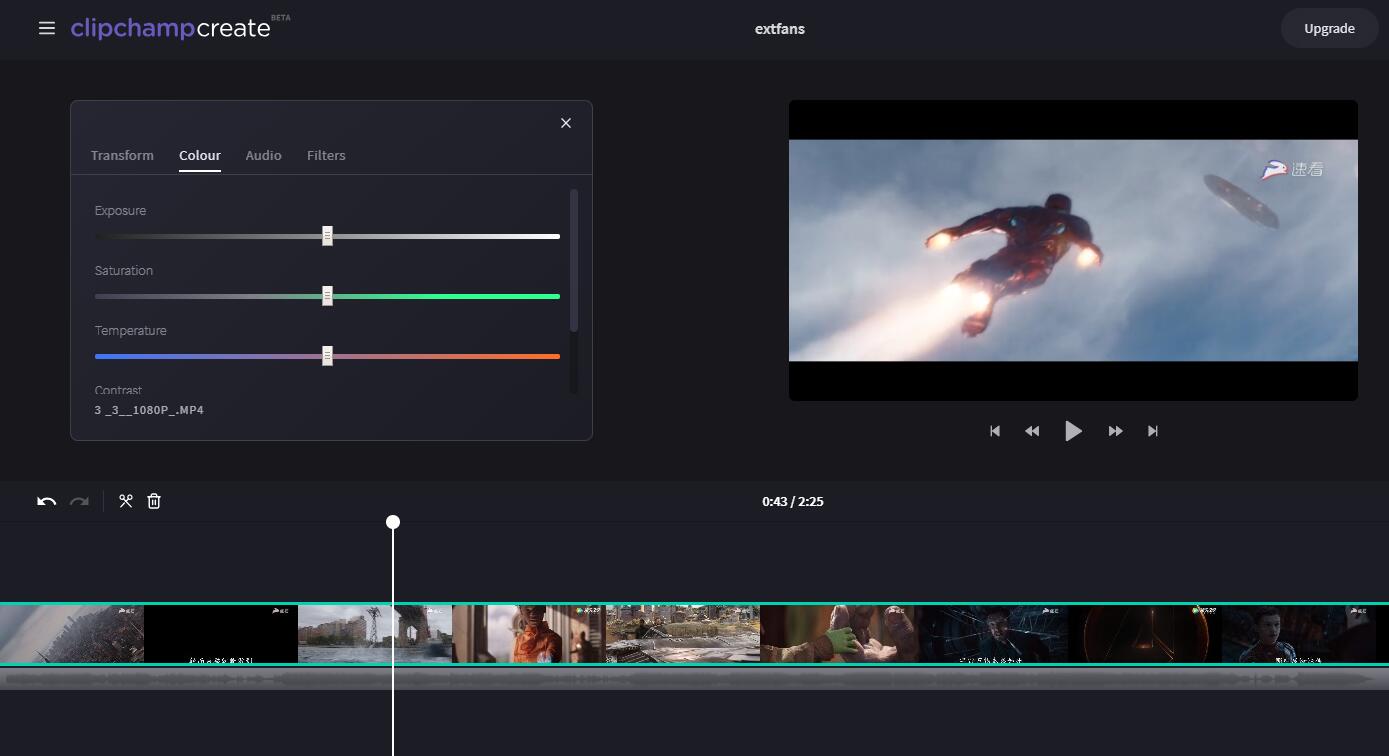Click the Upgrade button
This screenshot has width=1389, height=756.
[1329, 28]
